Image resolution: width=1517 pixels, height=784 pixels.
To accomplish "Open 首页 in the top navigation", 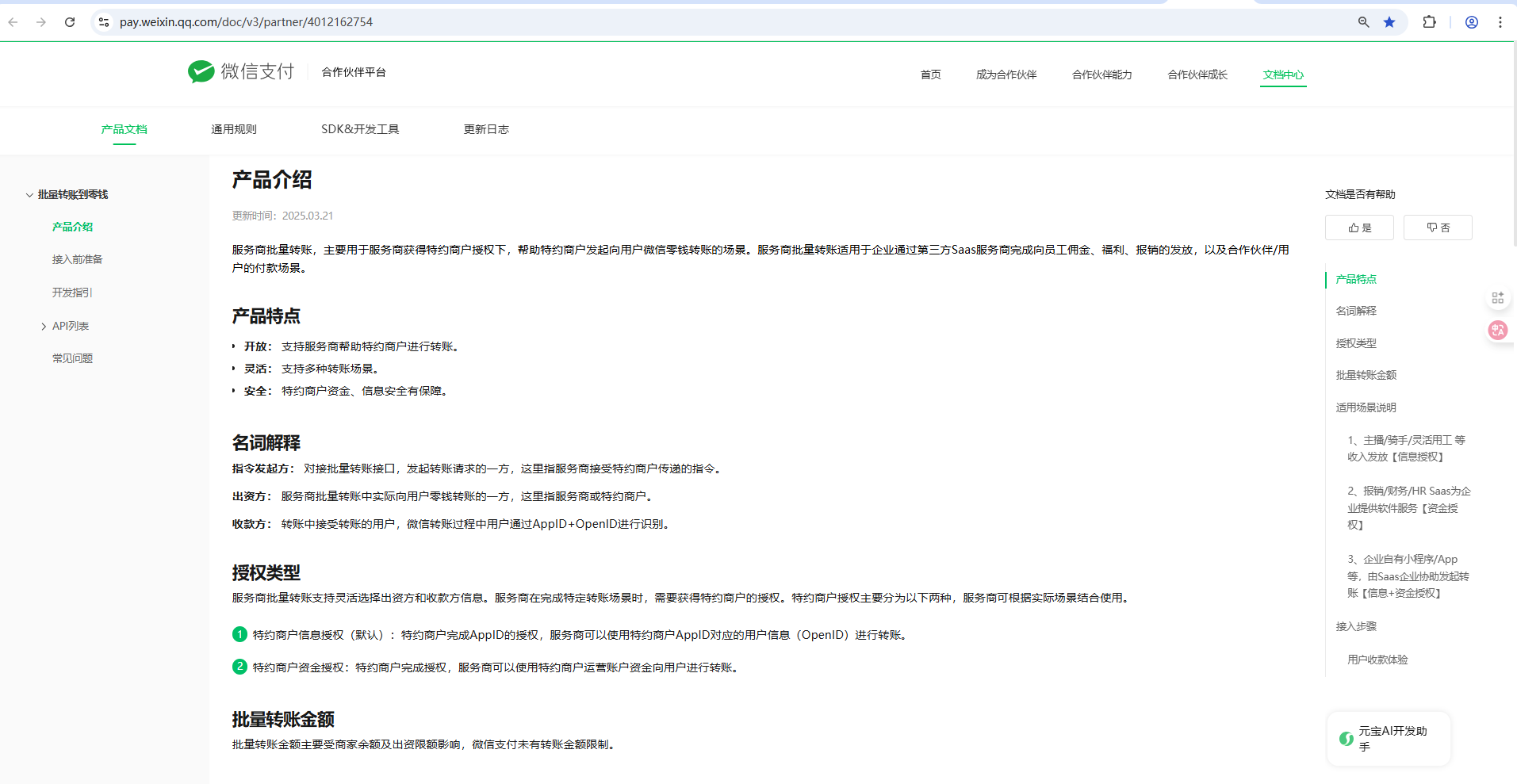I will [931, 75].
